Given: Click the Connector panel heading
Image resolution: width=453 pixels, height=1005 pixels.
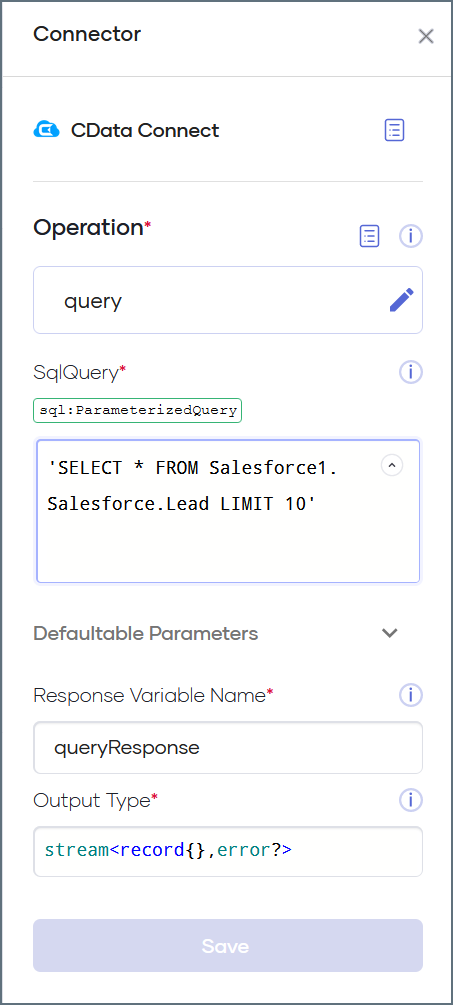Looking at the screenshot, I should [87, 34].
